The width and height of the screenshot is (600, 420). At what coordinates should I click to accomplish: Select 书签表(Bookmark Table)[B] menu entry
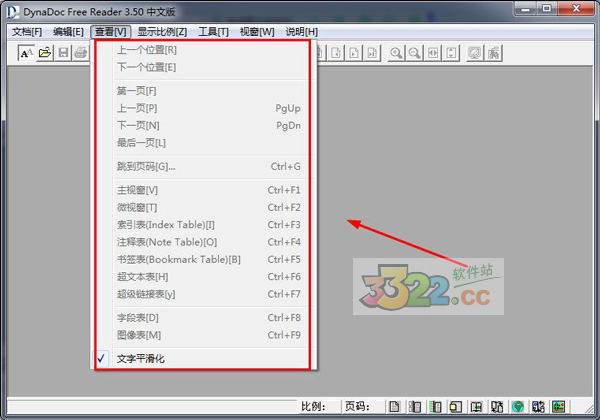click(x=202, y=259)
